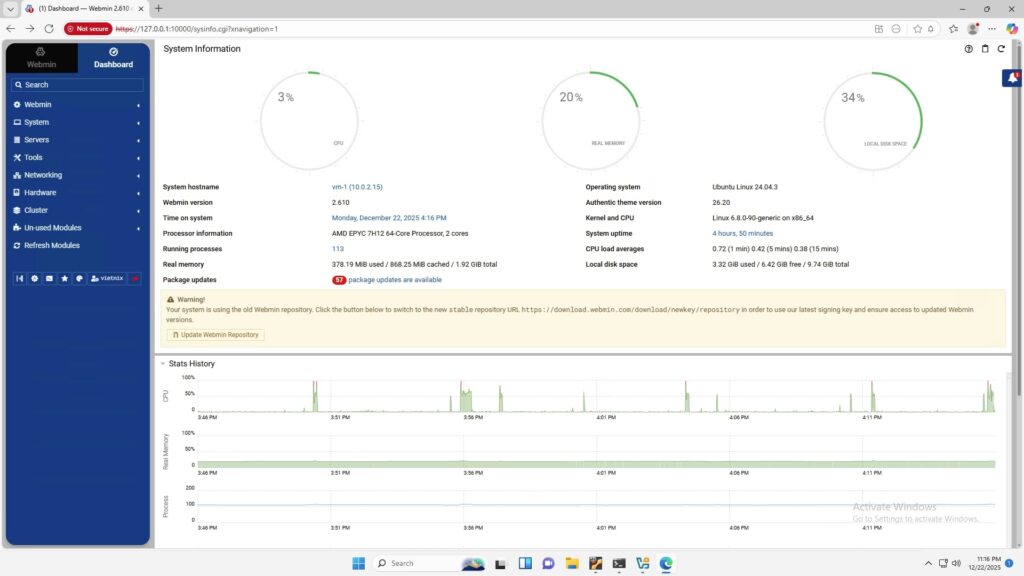Open the 57 package updates link
Screen dimensions: 1024x576
[387, 280]
